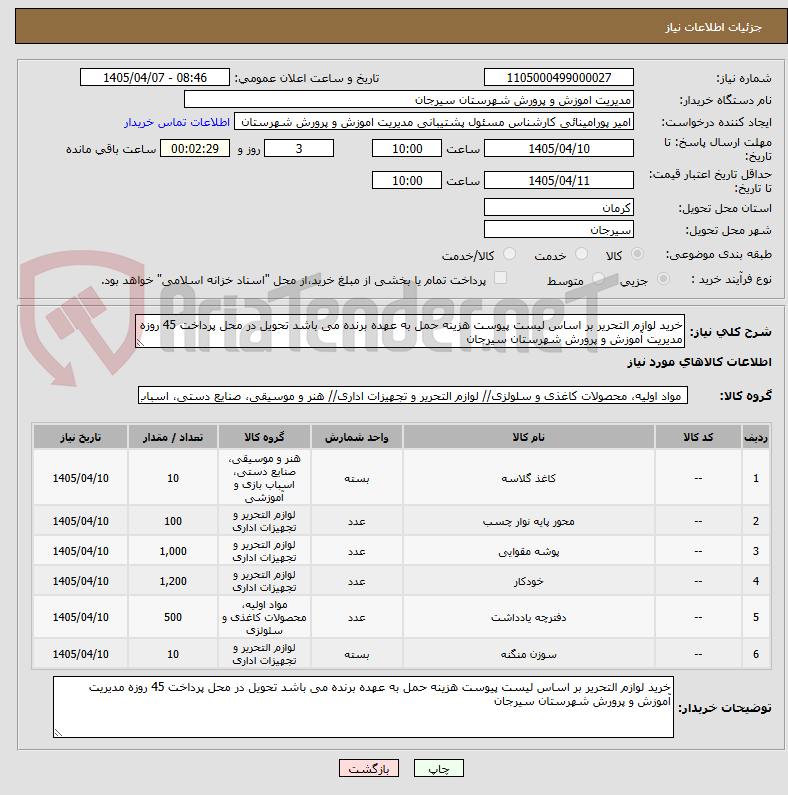
Task: Click the تعداد / مقدار column header
Action: point(173,437)
